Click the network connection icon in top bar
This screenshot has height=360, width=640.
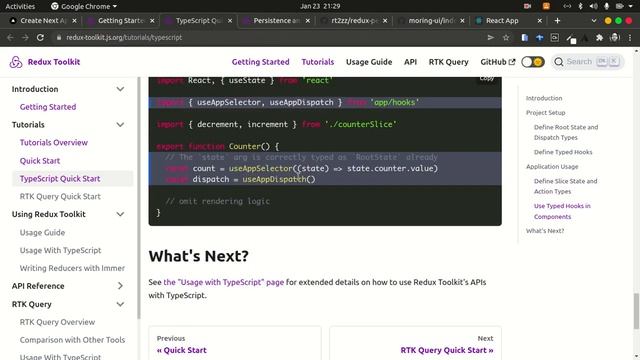point(567,6)
